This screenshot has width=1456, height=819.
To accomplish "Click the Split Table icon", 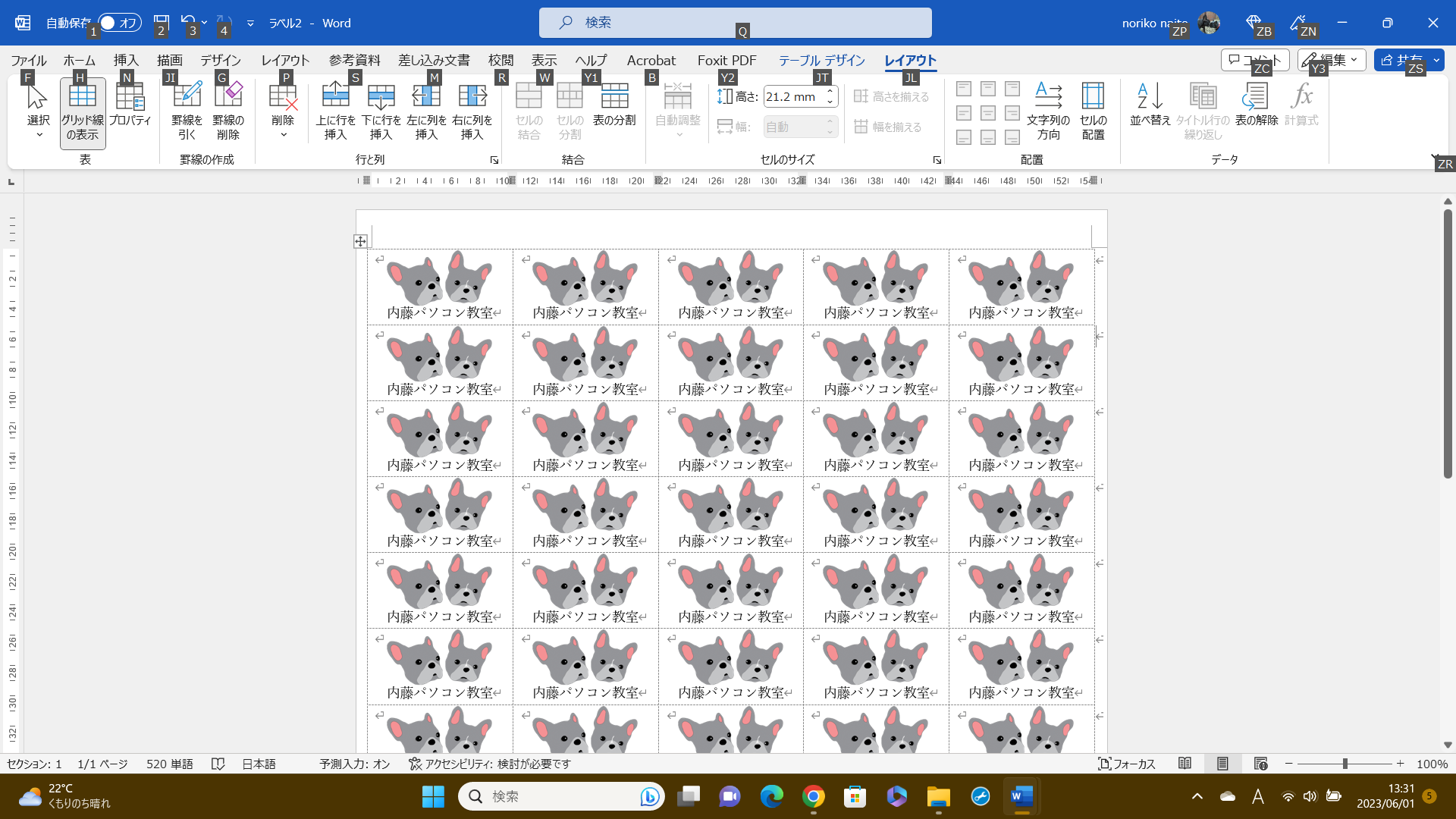I will coord(614,105).
